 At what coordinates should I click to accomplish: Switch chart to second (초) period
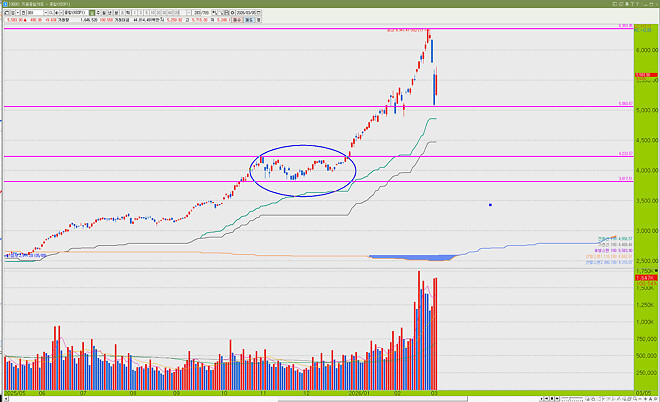122,13
